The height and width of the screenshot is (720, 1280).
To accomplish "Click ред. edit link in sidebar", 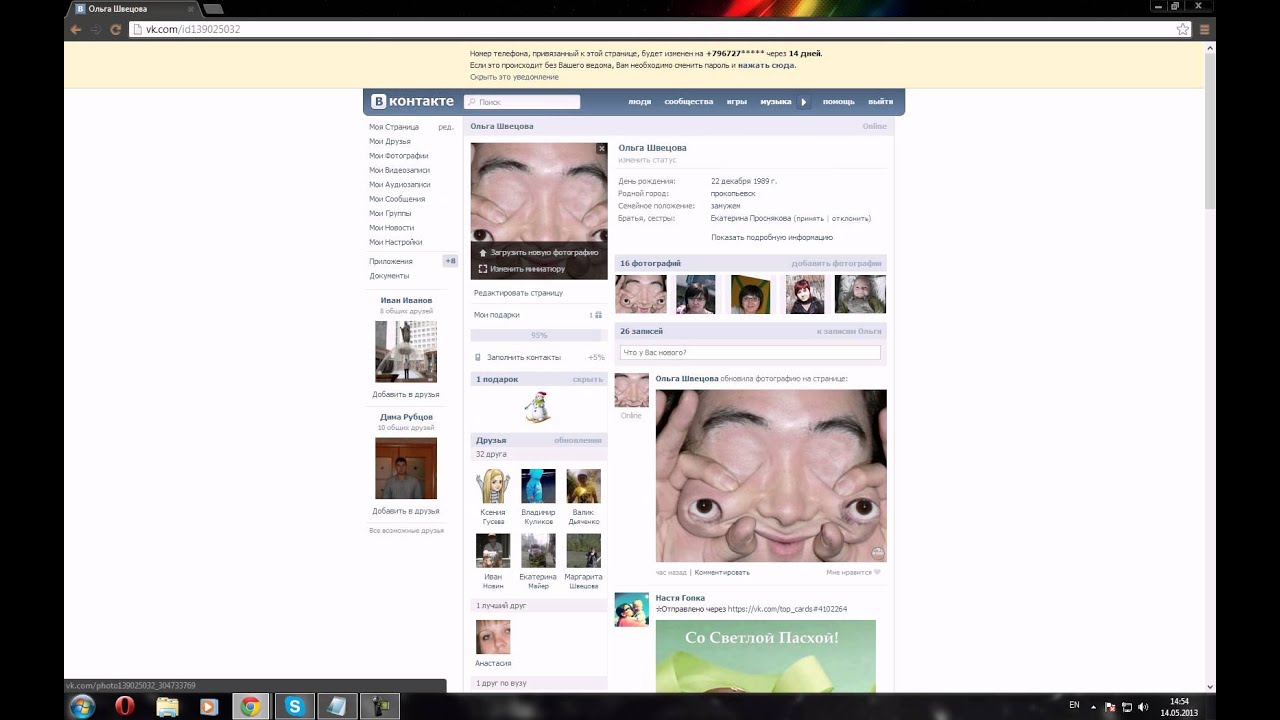I will coord(446,127).
